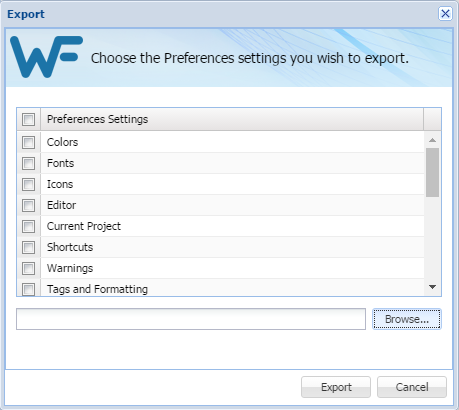This screenshot has height=410, width=459.
Task: Dismiss the dialog with Cancel
Action: pos(412,387)
